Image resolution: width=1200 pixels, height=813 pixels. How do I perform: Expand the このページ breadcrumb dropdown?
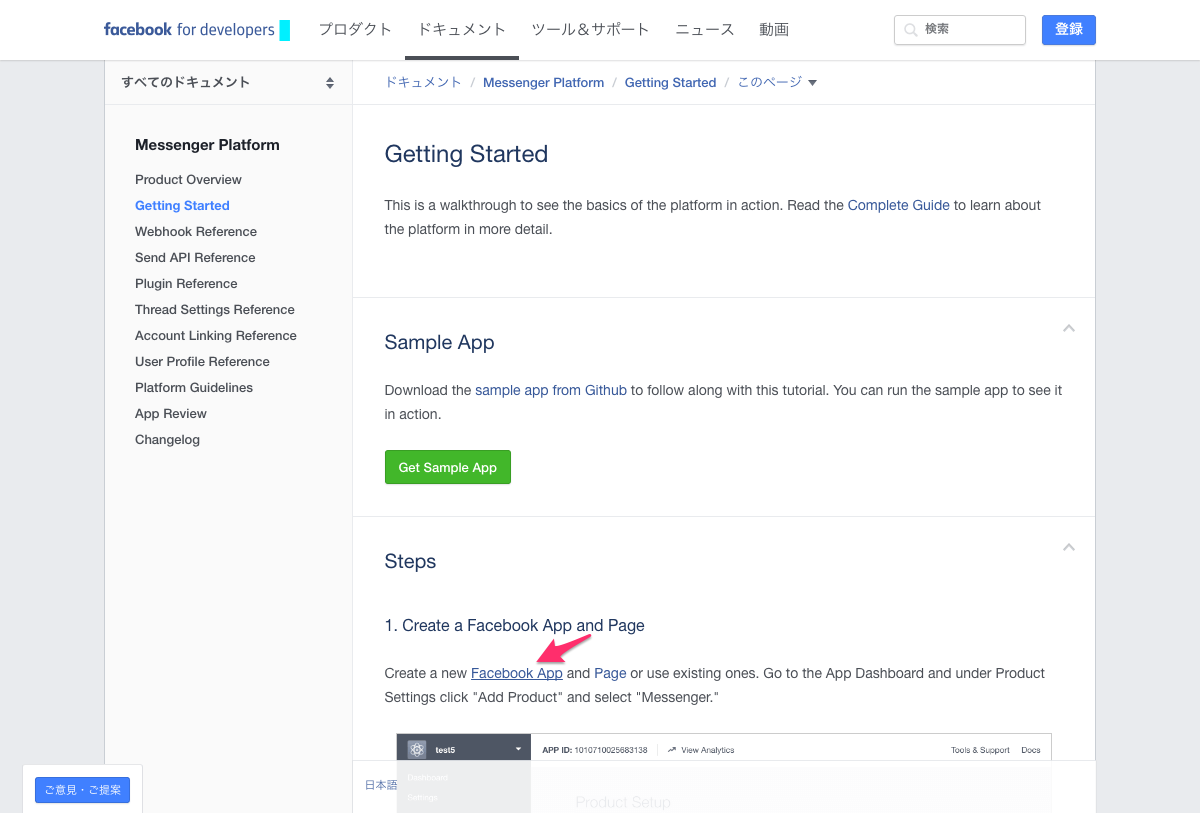pyautogui.click(x=777, y=83)
